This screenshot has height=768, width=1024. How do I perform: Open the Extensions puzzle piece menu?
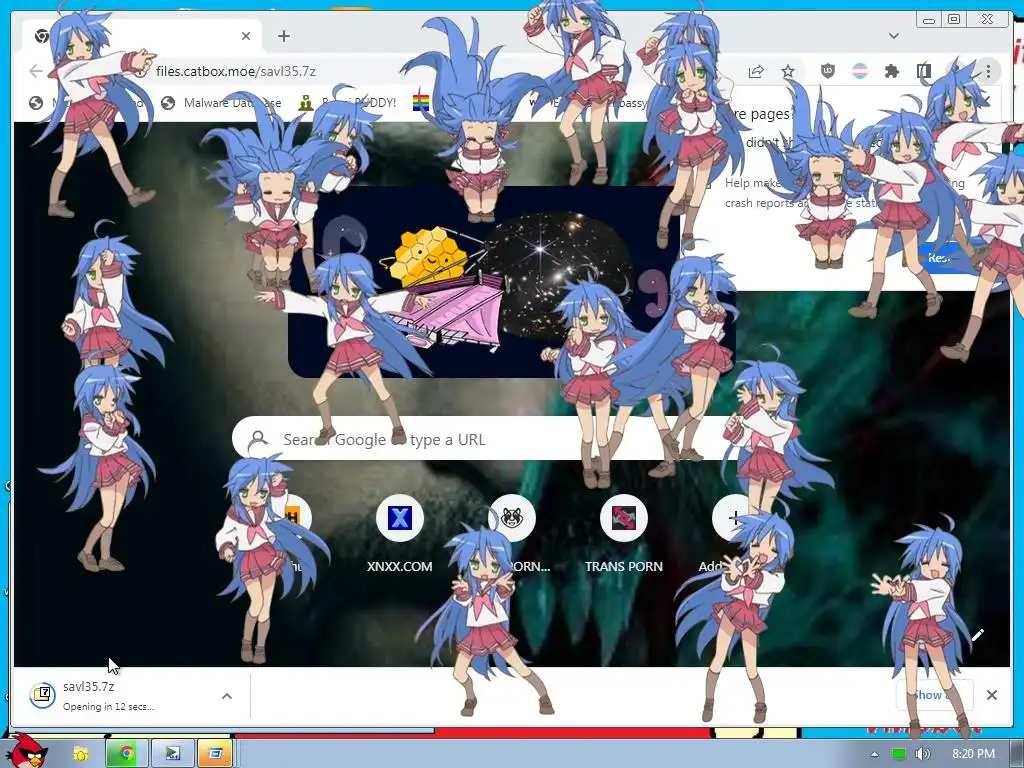click(891, 71)
